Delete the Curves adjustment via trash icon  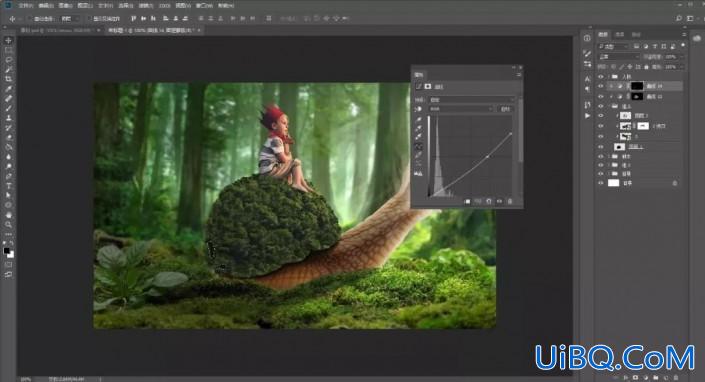(x=510, y=201)
